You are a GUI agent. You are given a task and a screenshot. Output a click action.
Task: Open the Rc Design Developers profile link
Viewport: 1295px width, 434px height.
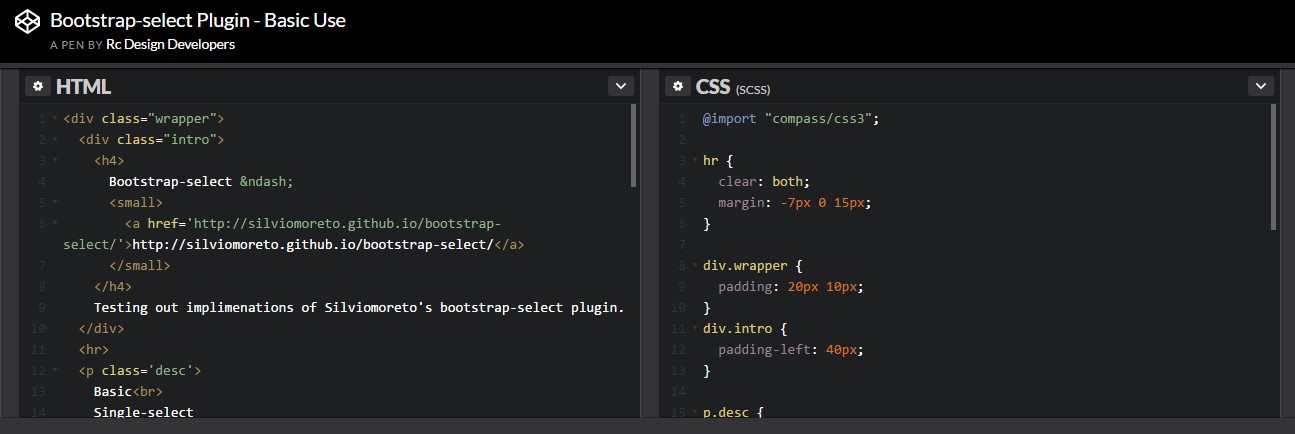coord(170,45)
